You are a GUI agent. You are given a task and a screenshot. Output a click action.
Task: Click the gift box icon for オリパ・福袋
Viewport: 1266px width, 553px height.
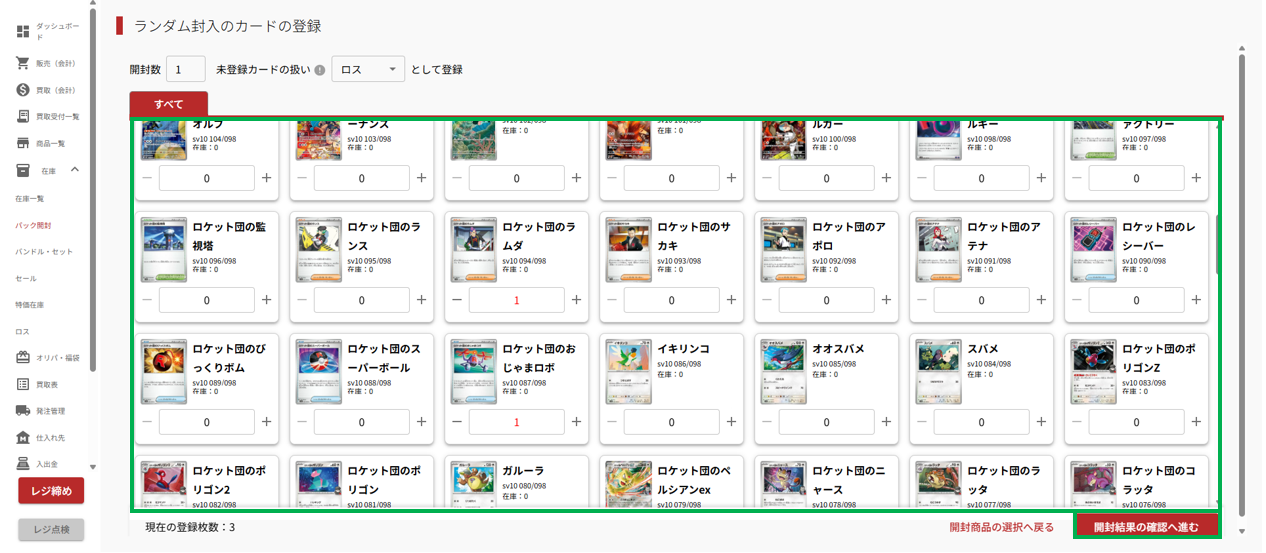pyautogui.click(x=23, y=357)
